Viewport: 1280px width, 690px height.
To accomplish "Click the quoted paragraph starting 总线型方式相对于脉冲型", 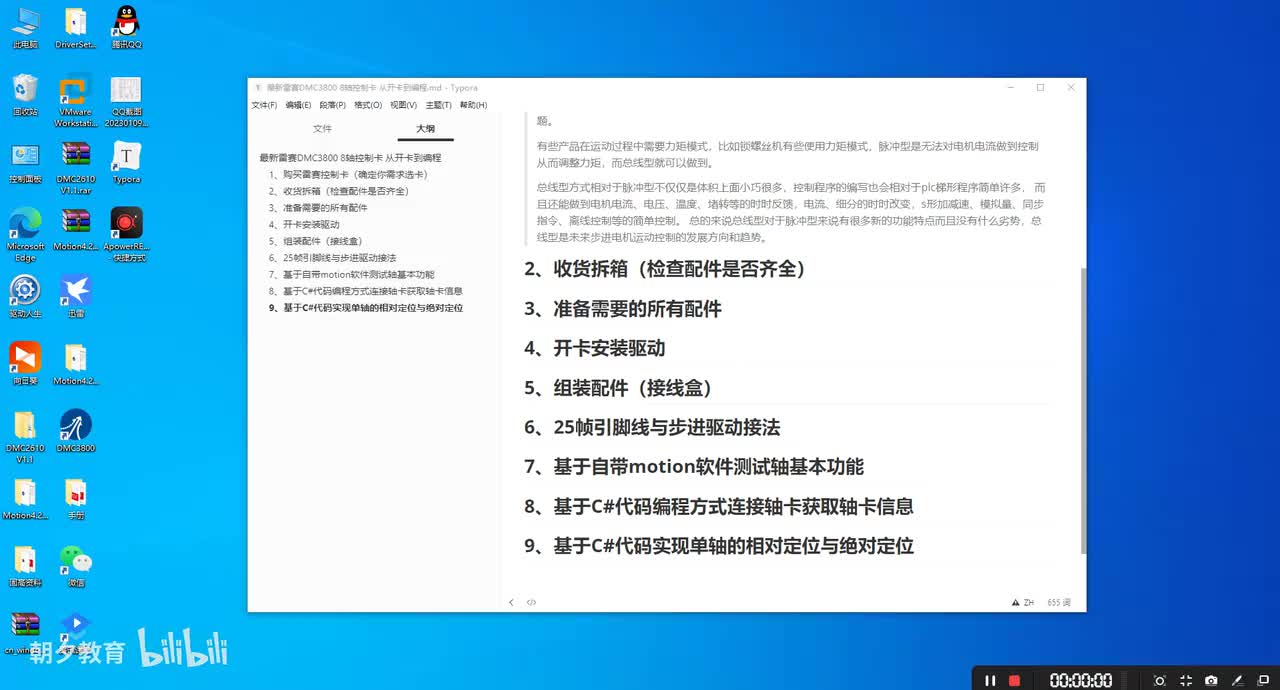I will coord(791,212).
